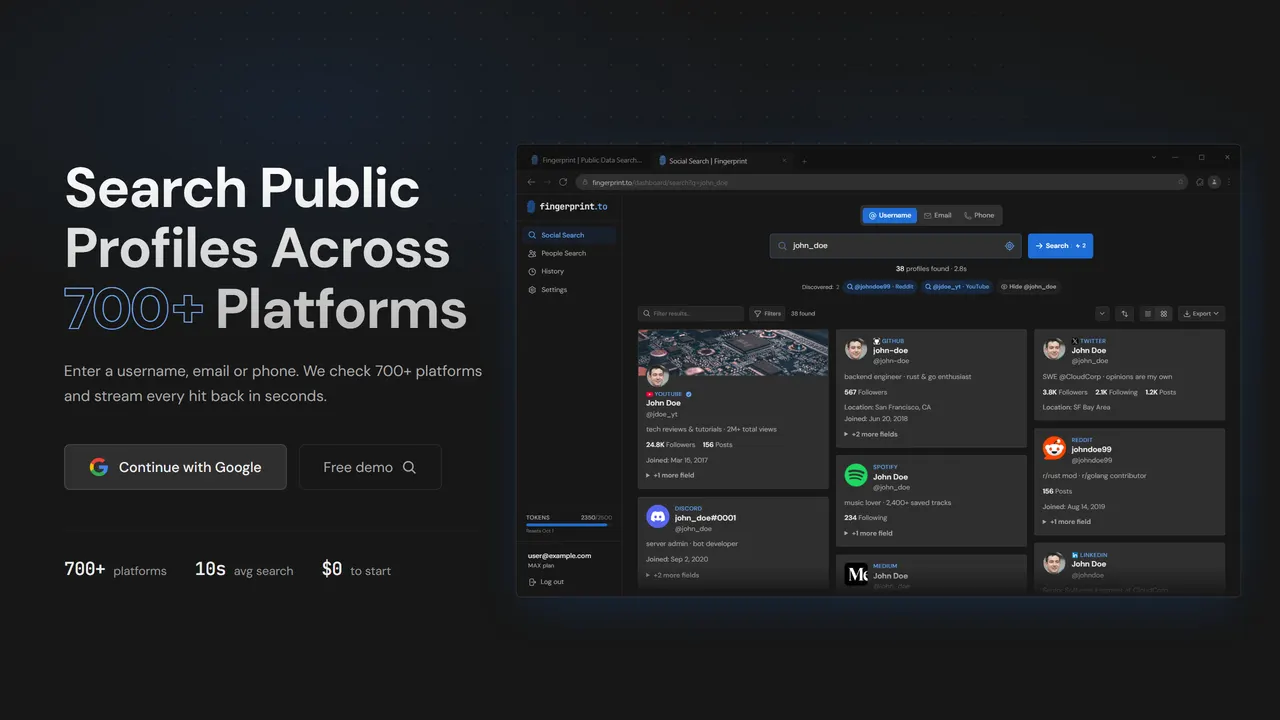The image size is (1280, 720).
Task: Expand "+1 more field" on the Spotify card
Action: (868, 534)
